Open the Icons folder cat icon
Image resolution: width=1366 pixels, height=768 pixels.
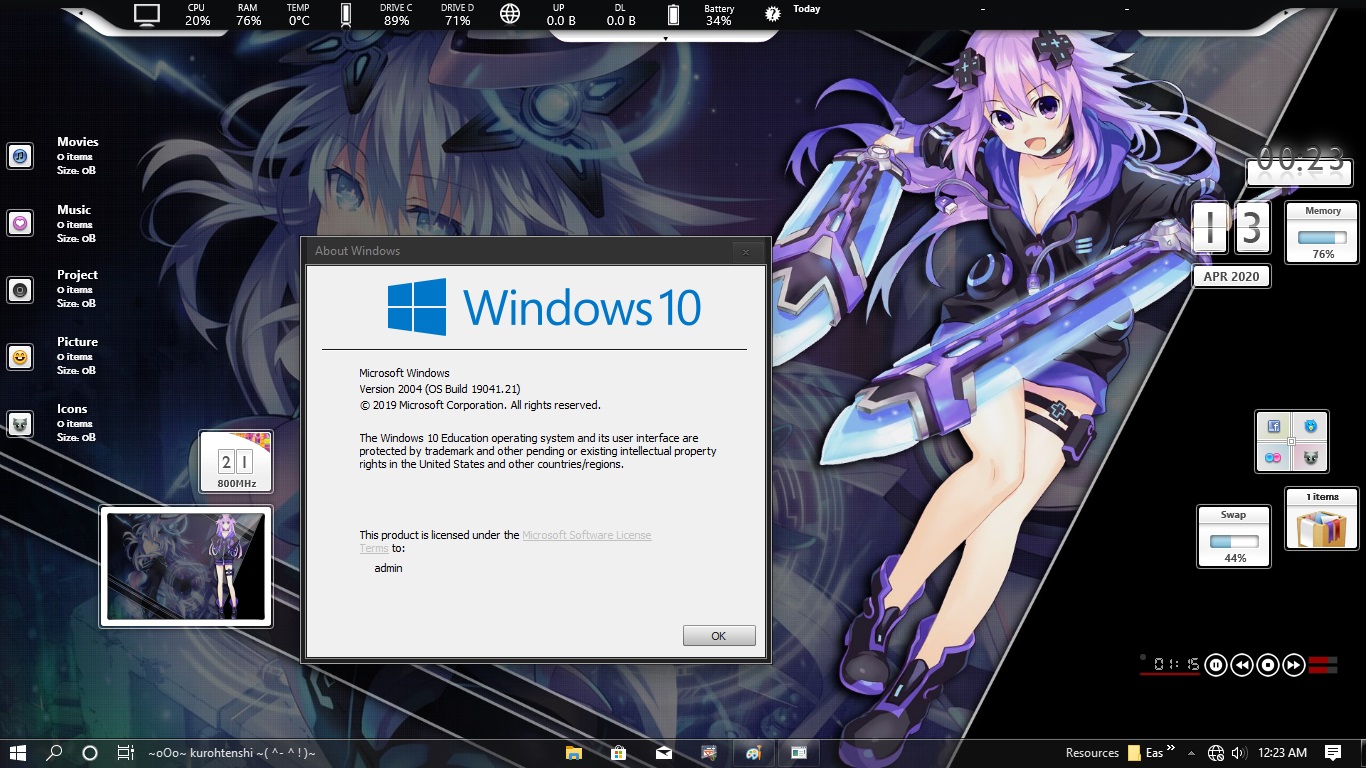[x=20, y=424]
